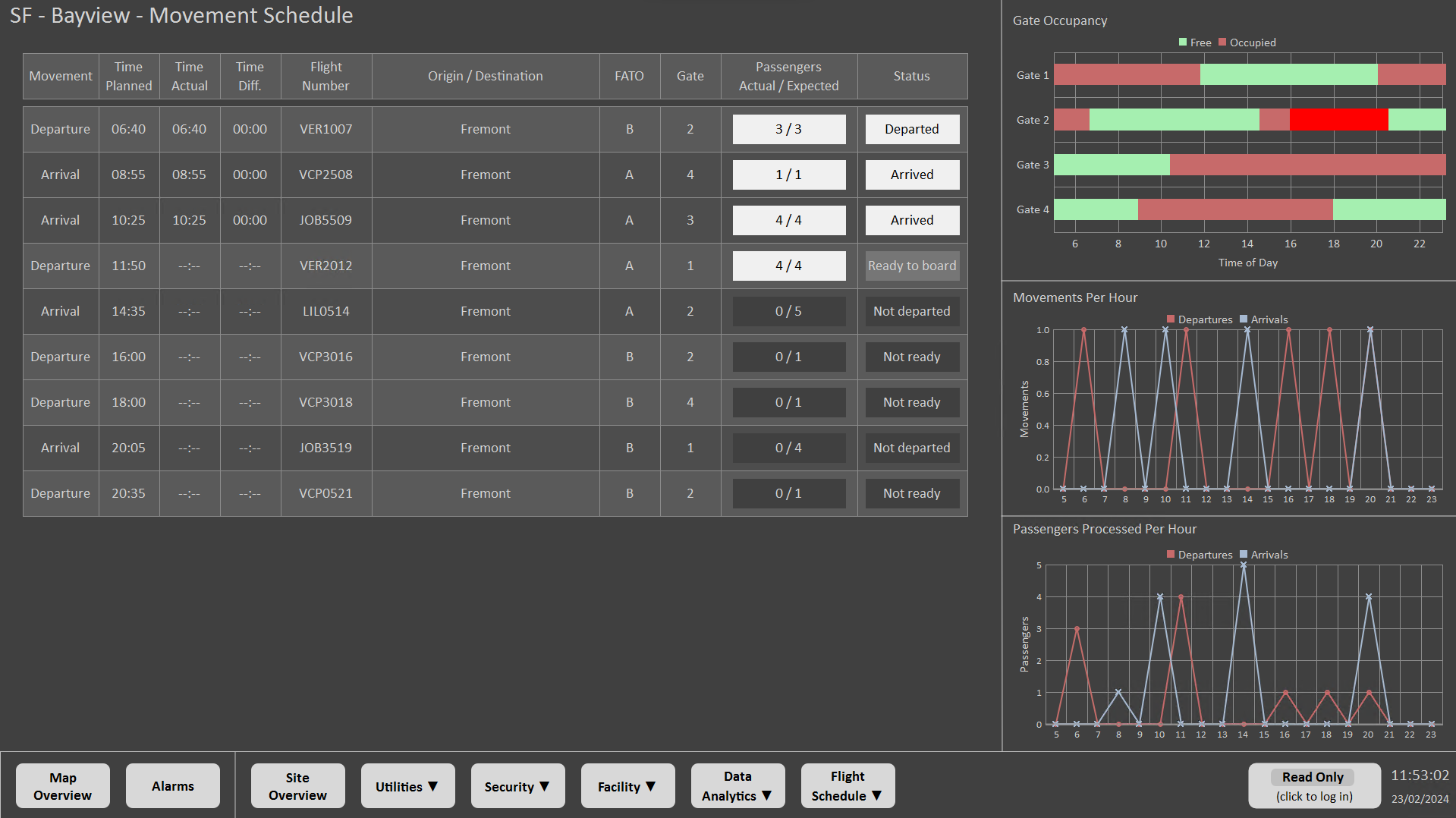Click arrivals peak at hour 14 in passengers chart
Viewport: 1456px width, 818px height.
pyautogui.click(x=1243, y=565)
